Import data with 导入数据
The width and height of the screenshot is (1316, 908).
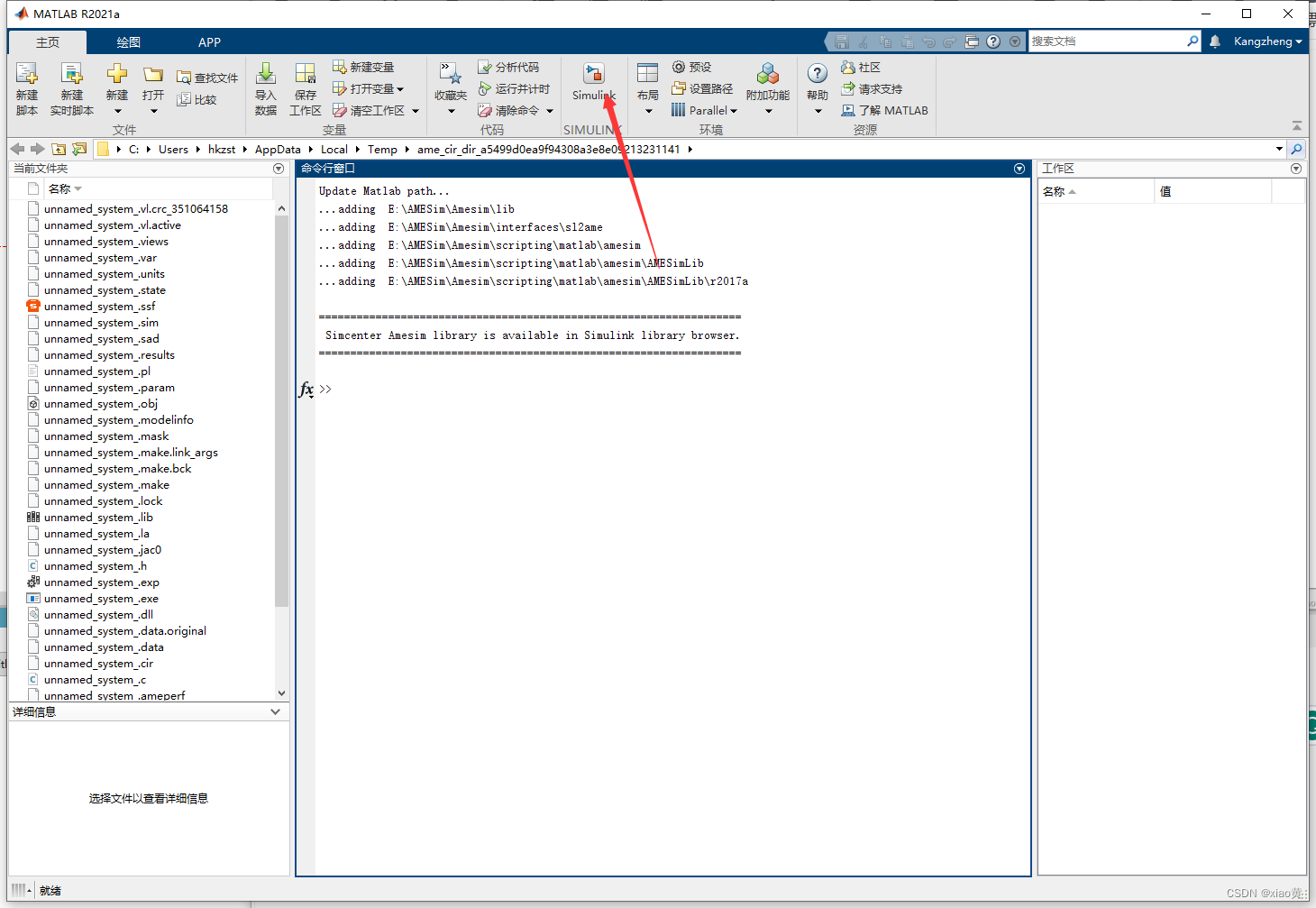[x=266, y=88]
